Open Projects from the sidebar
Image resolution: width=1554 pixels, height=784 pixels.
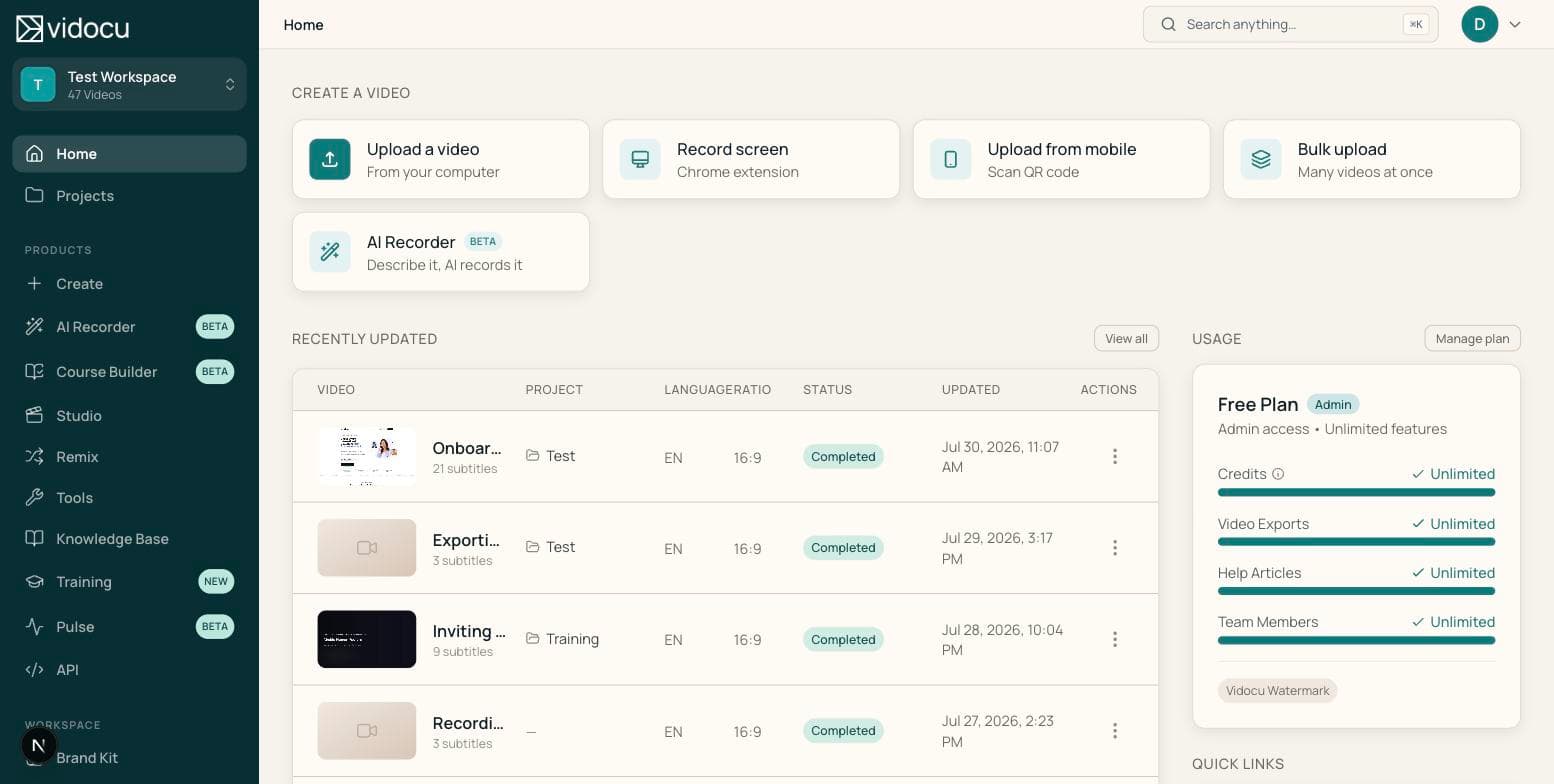[130, 195]
